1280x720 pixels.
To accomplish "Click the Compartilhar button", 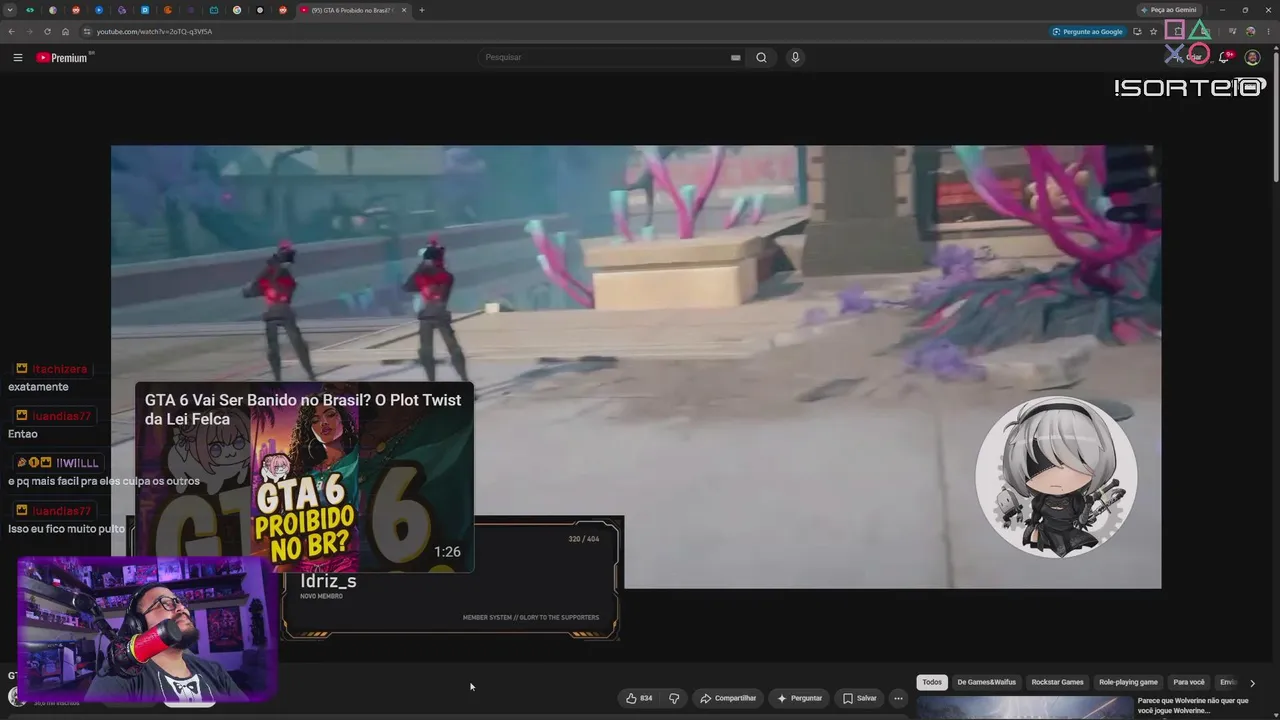I will click(728, 698).
